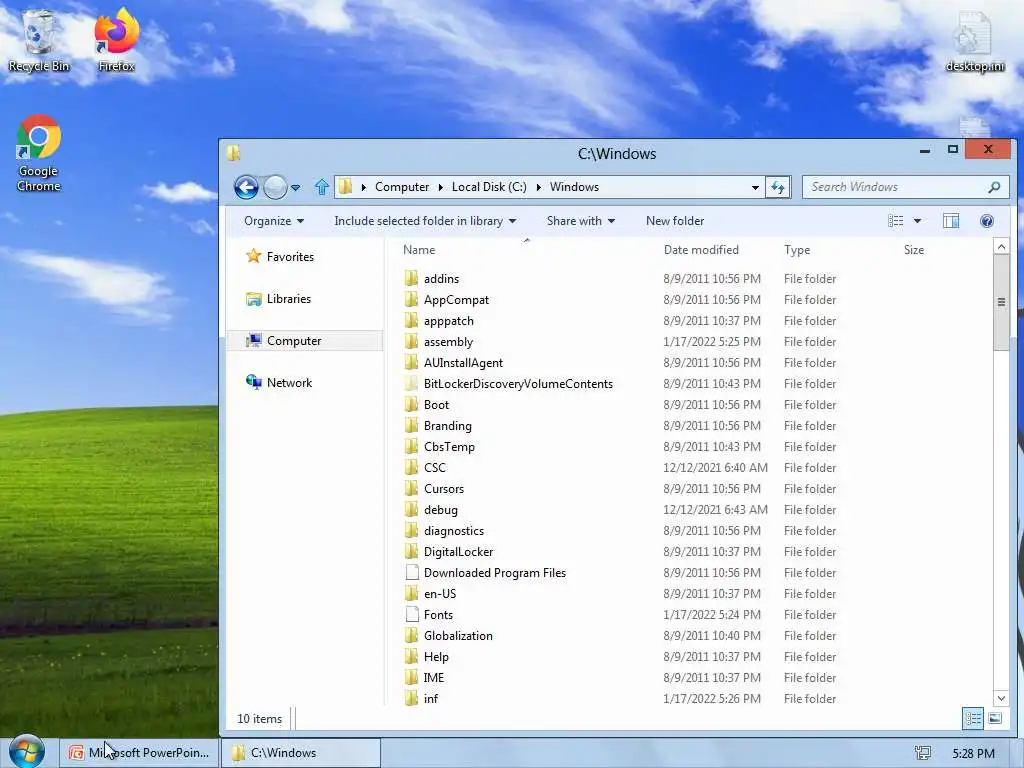This screenshot has width=1024, height=768.
Task: Switch to details view in status bar
Action: tap(973, 719)
